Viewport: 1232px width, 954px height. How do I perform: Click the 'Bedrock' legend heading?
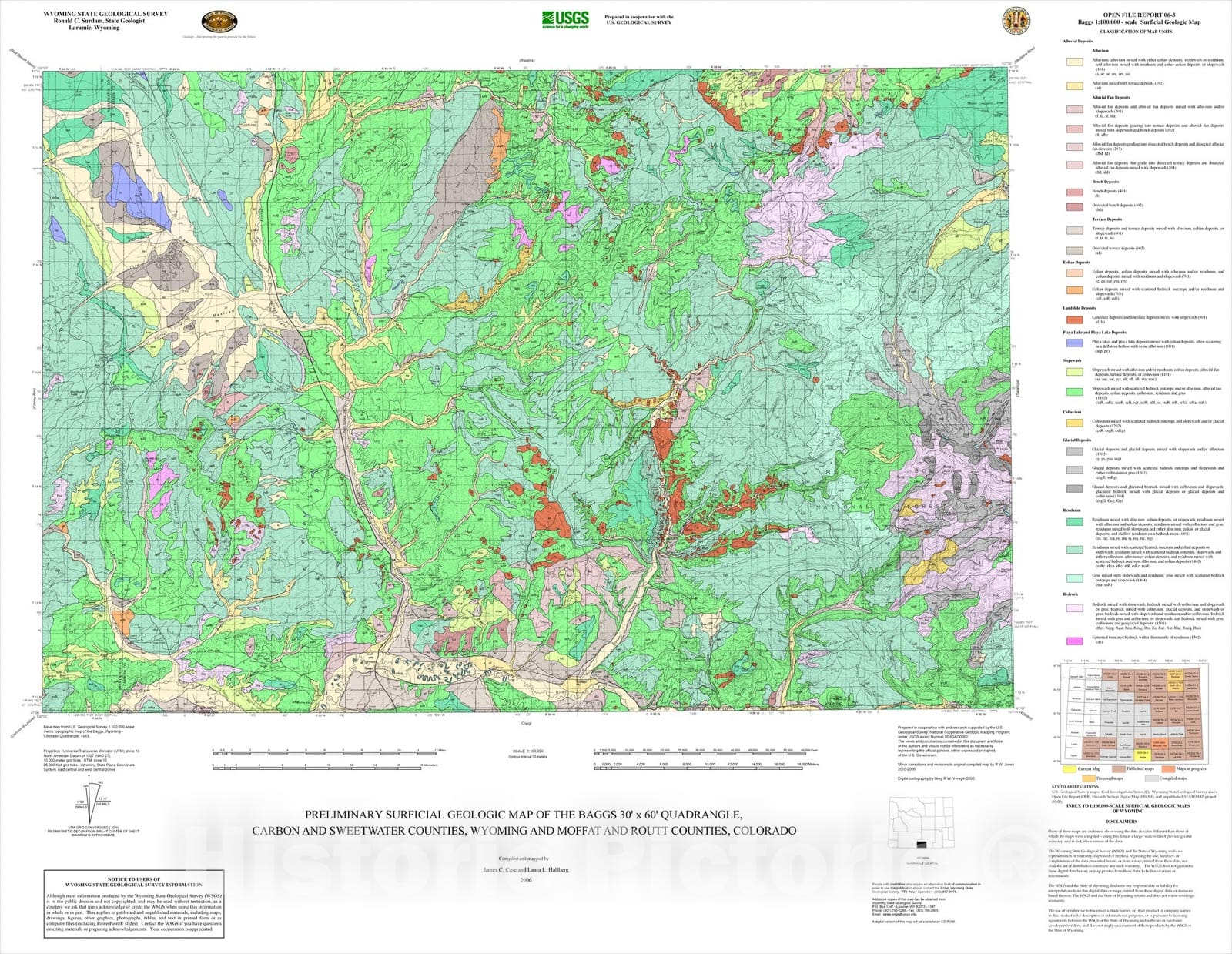pos(1070,594)
